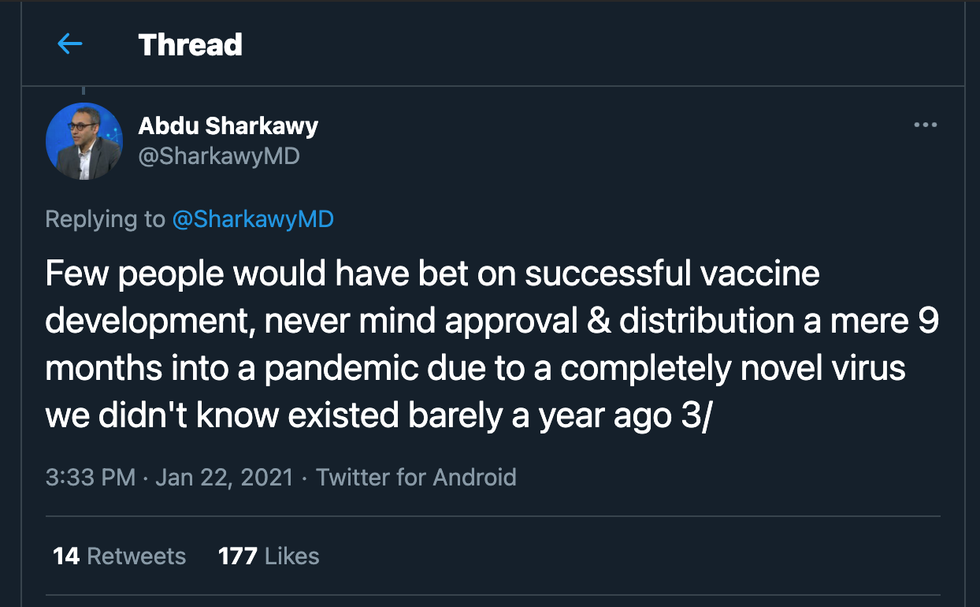Click the 3:33 PM timestamp

[x=90, y=477]
